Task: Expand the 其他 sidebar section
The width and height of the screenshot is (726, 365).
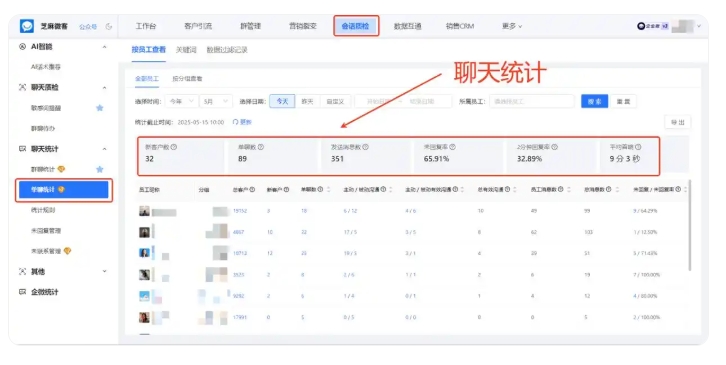Action: [x=104, y=271]
